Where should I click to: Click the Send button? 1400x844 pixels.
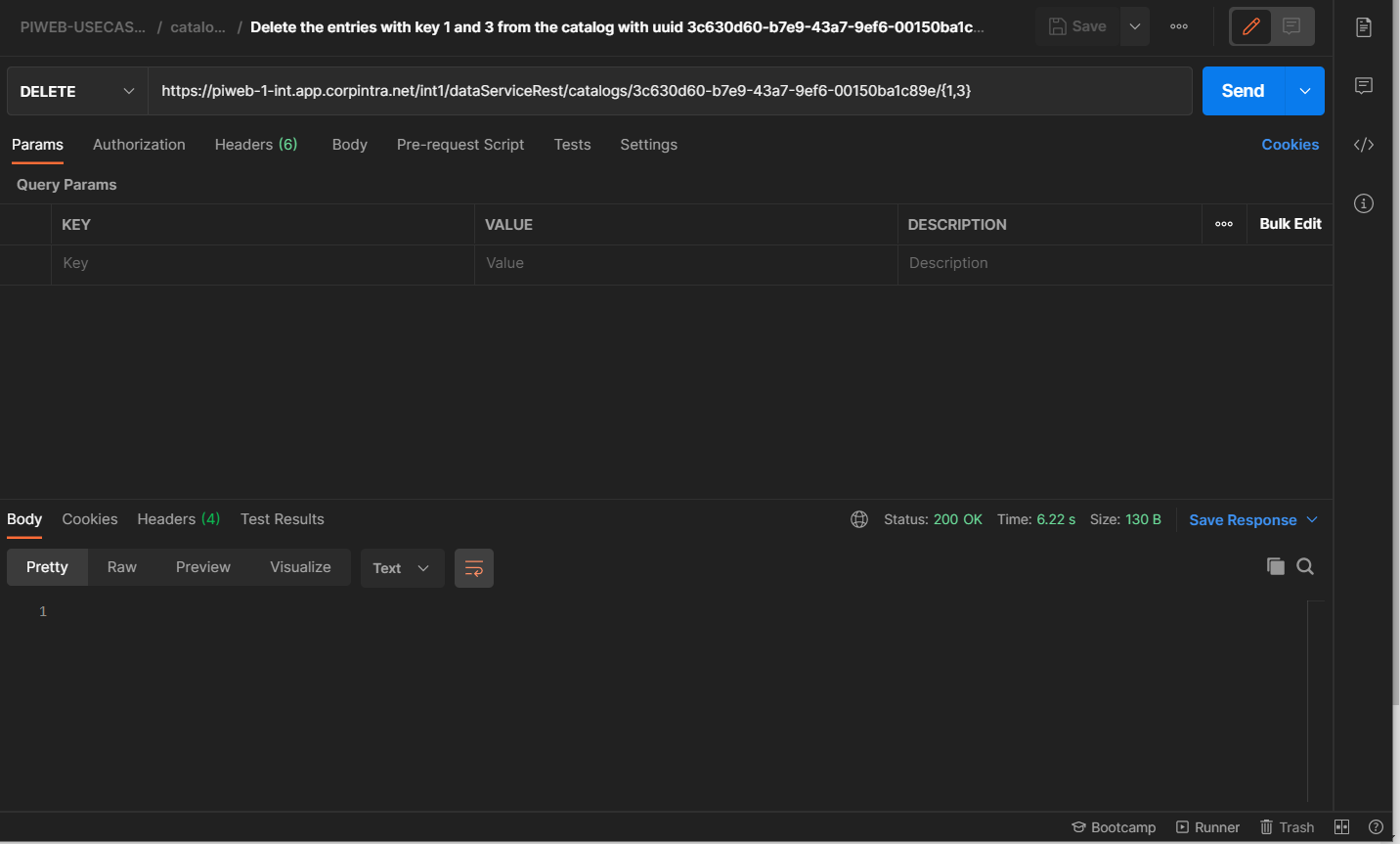(x=1241, y=90)
